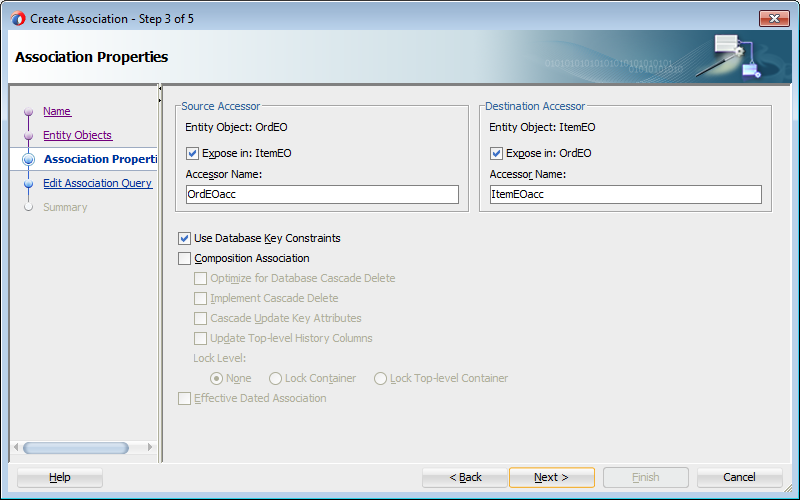Open the Name step link
The width and height of the screenshot is (800, 500).
pos(57,111)
